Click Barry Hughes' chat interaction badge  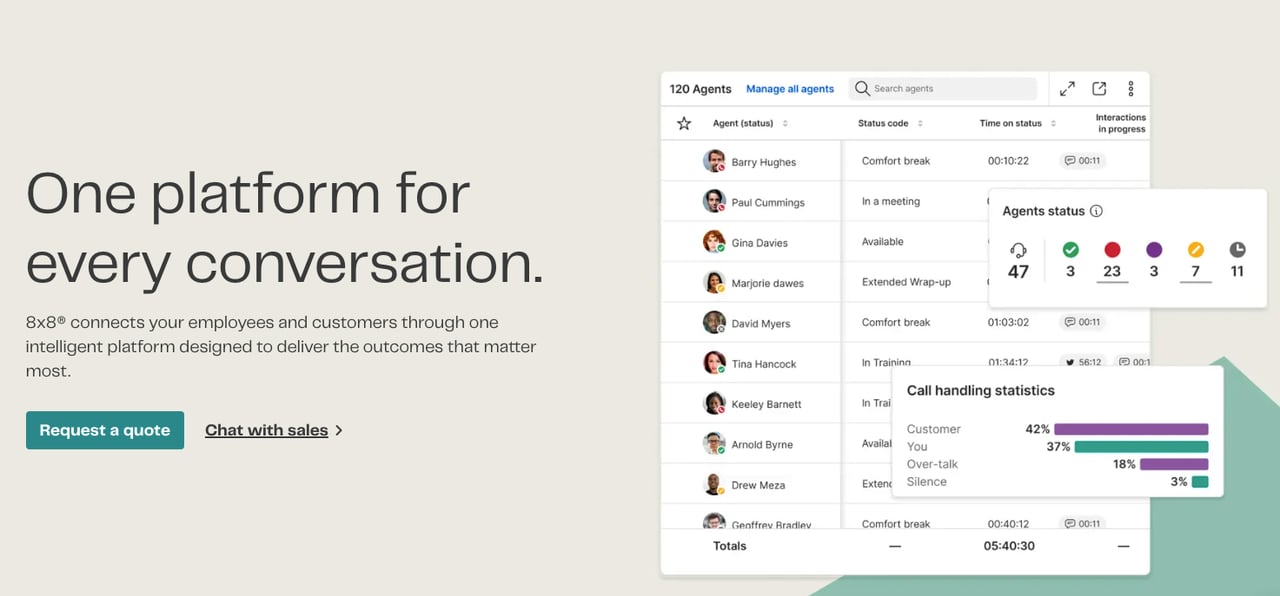1083,161
